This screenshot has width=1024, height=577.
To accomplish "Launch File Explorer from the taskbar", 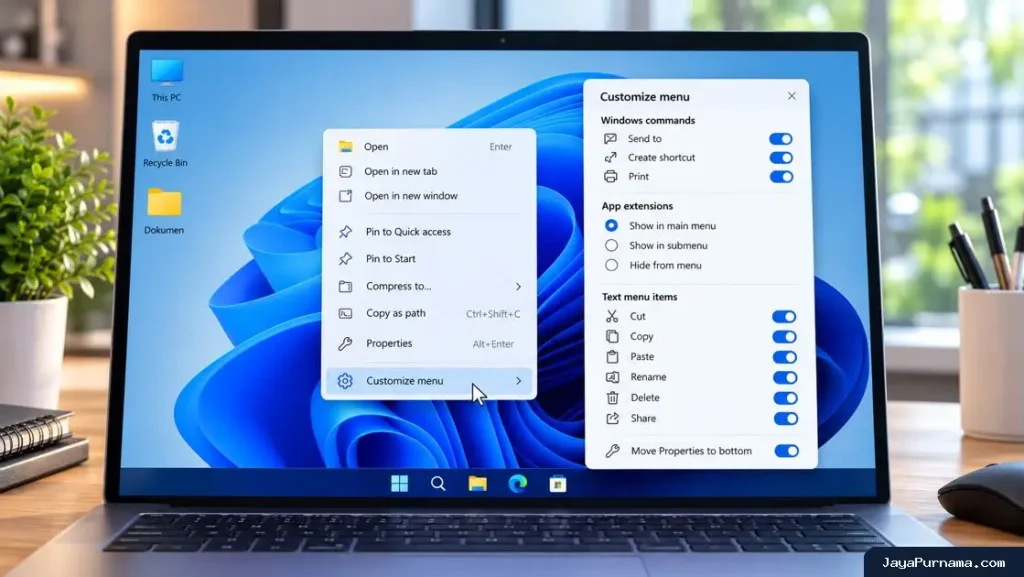I will click(x=477, y=484).
